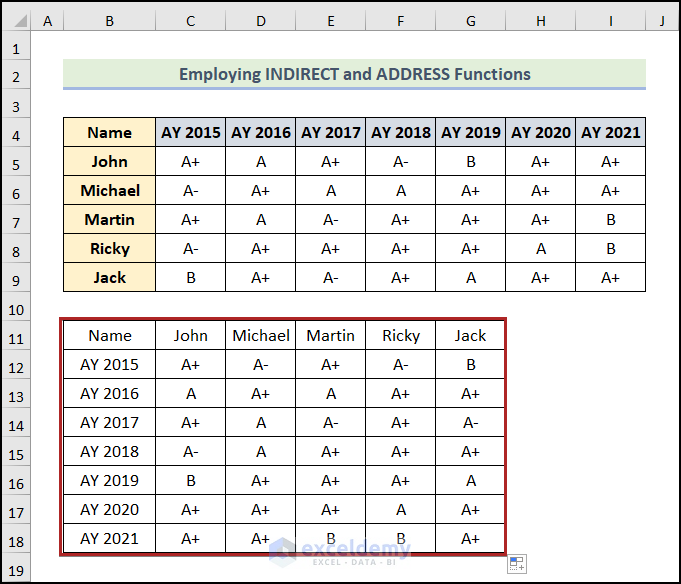Select column H header
The image size is (681, 584).
click(541, 20)
